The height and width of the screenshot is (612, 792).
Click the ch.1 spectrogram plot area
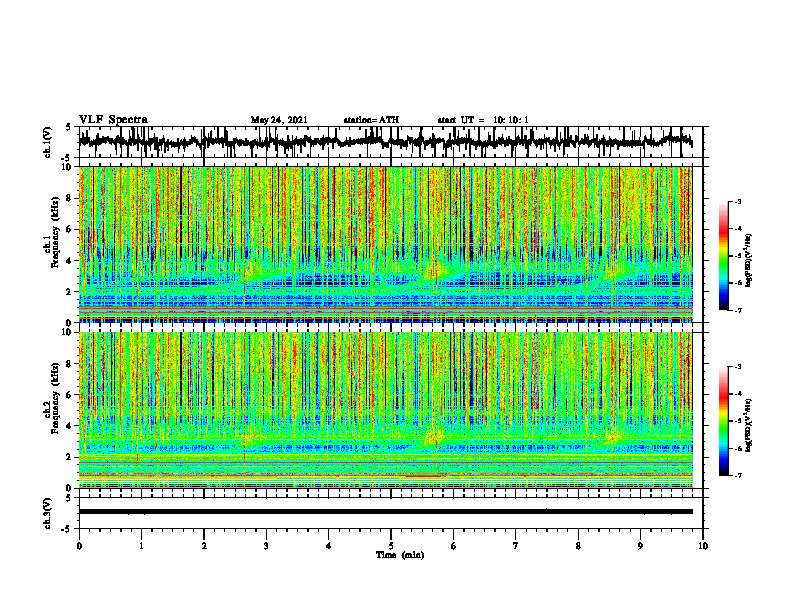[x=386, y=244]
